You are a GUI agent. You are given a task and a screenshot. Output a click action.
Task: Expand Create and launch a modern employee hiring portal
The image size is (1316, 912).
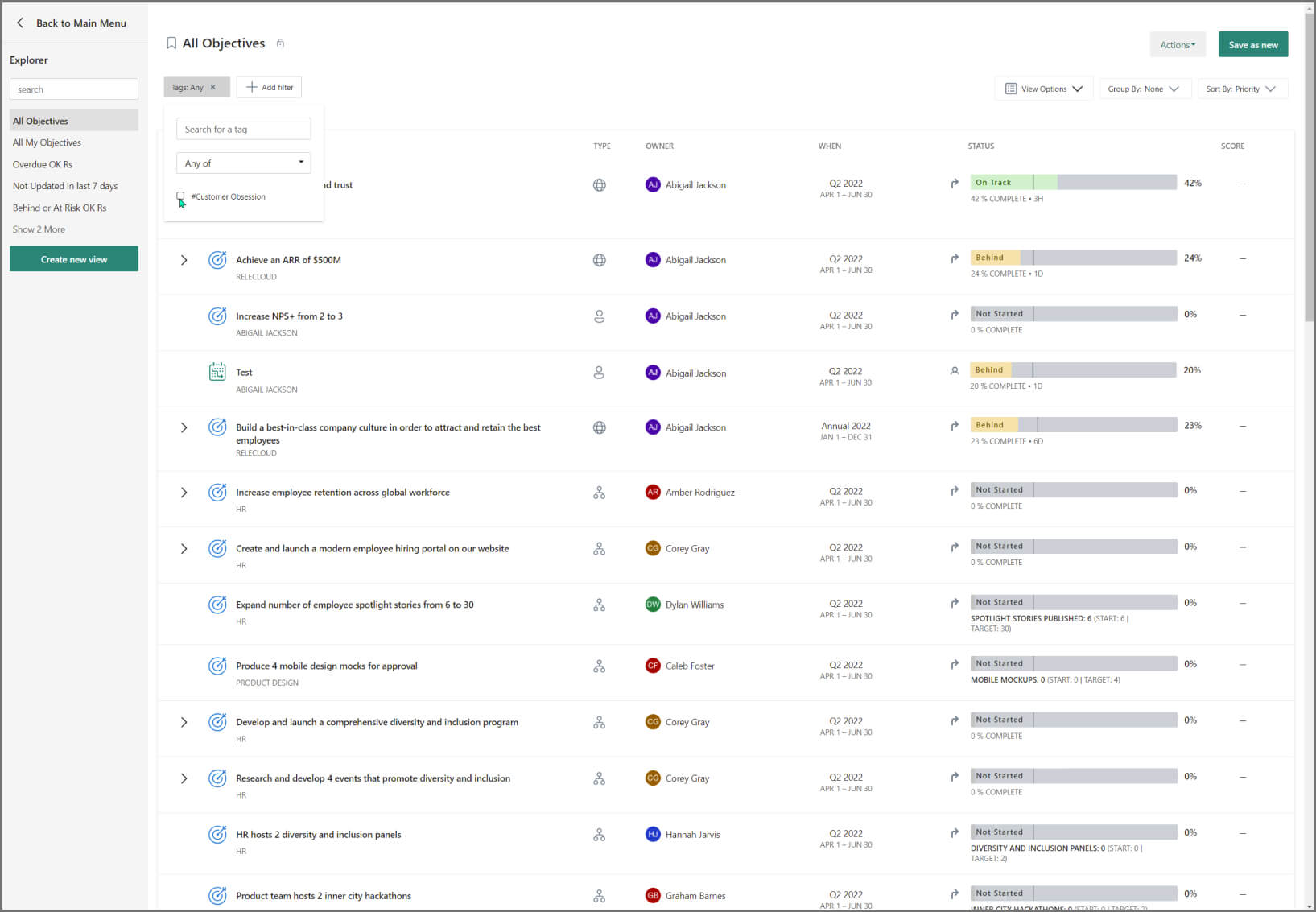tap(184, 549)
